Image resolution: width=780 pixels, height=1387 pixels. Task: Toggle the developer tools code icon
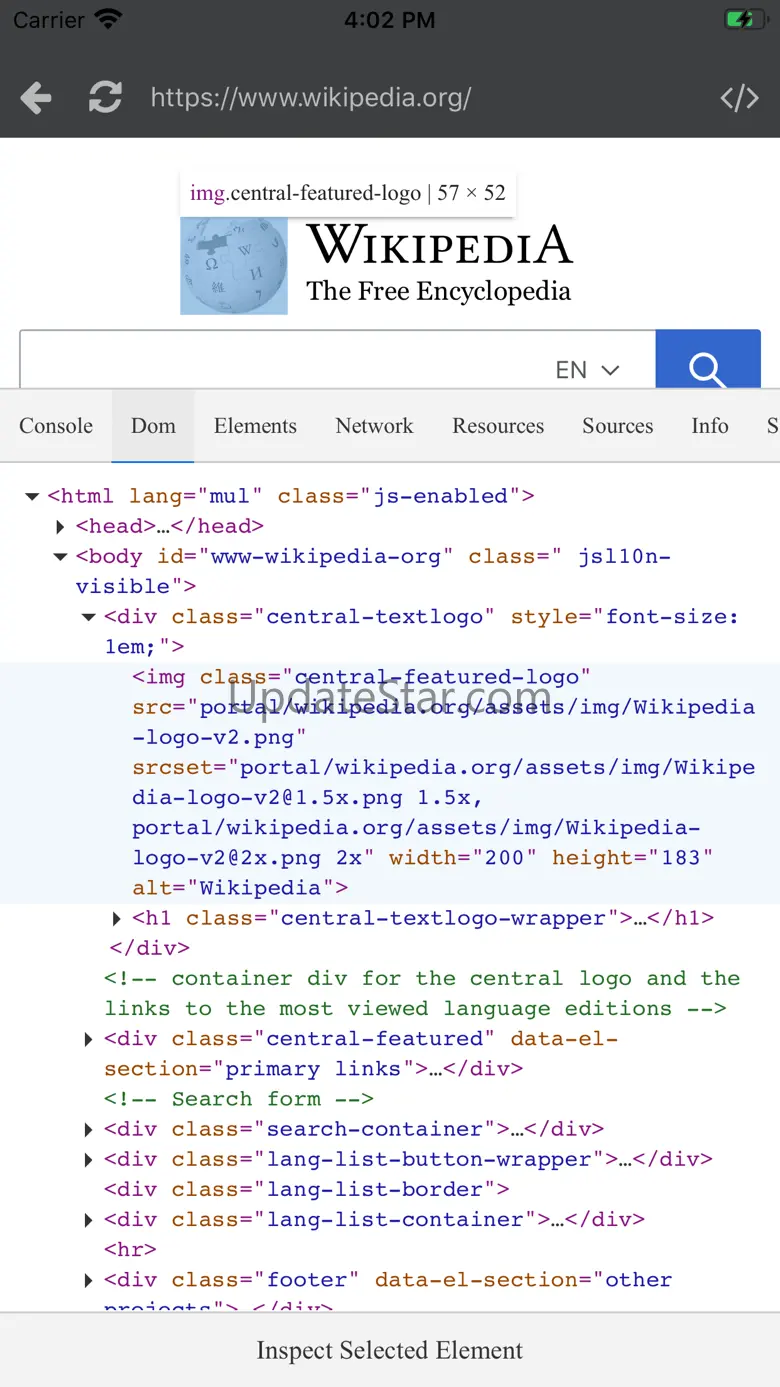[x=740, y=98]
